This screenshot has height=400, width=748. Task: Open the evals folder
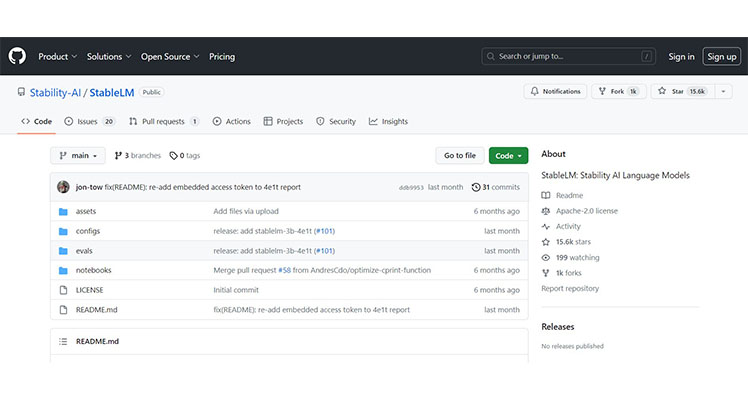[x=84, y=251]
